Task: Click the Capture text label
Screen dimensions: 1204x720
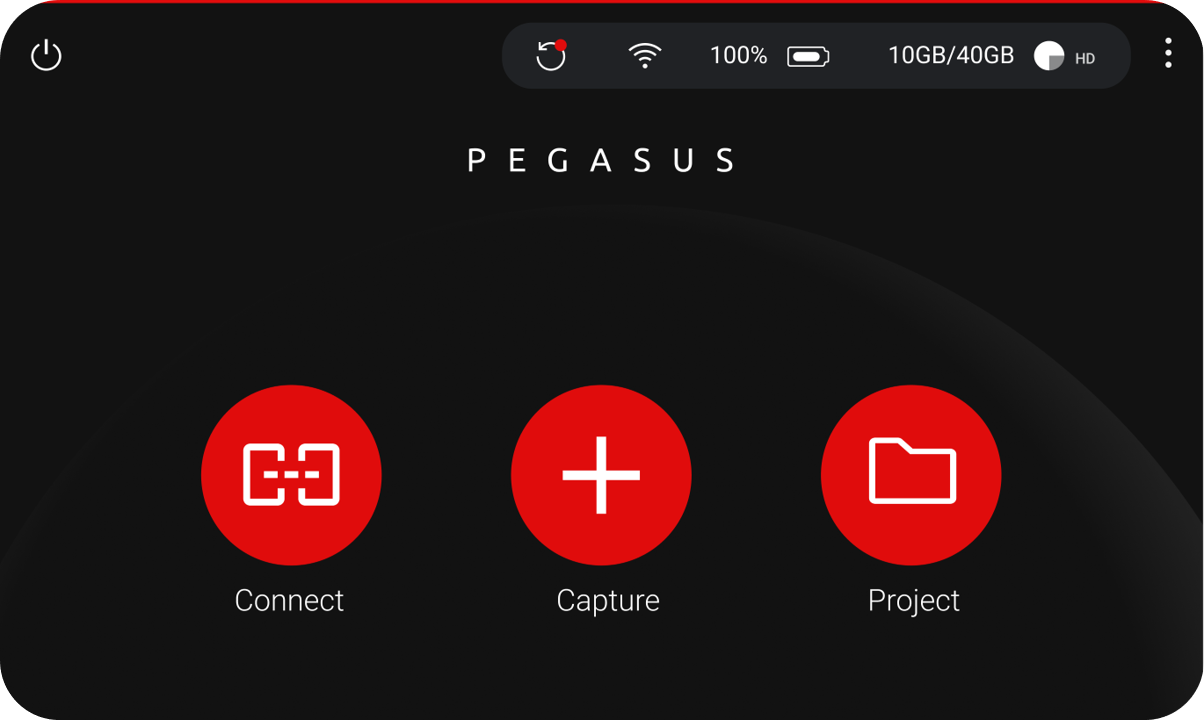Action: [x=608, y=600]
